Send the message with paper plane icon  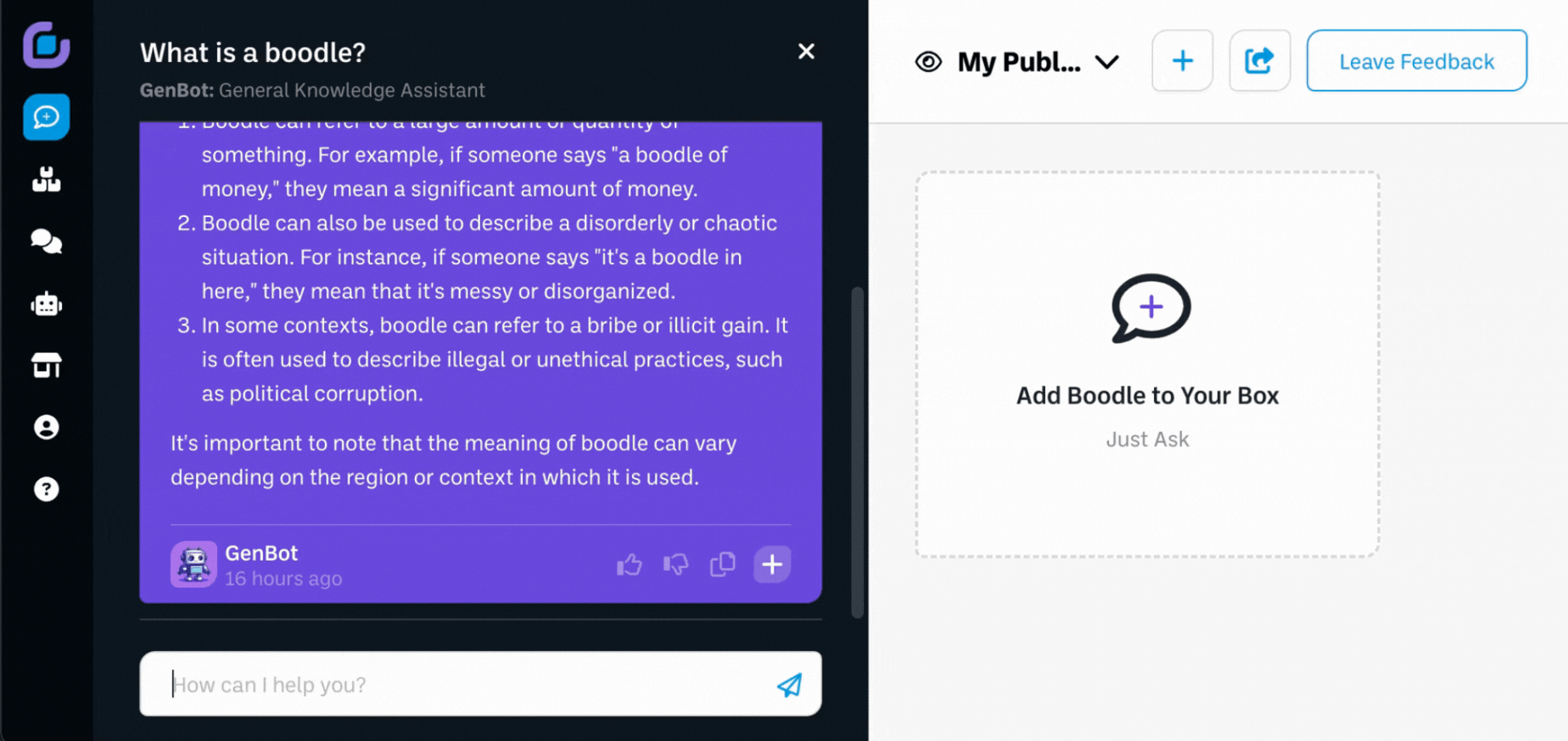789,684
